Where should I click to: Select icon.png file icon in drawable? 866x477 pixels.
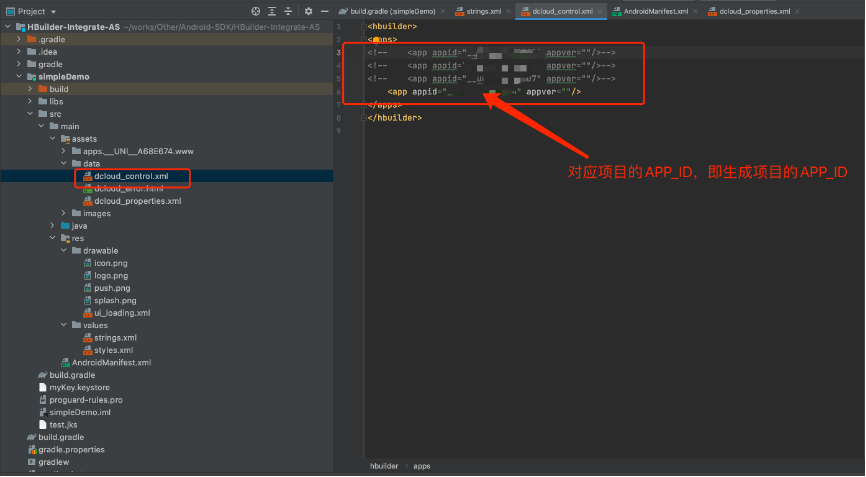(87, 263)
